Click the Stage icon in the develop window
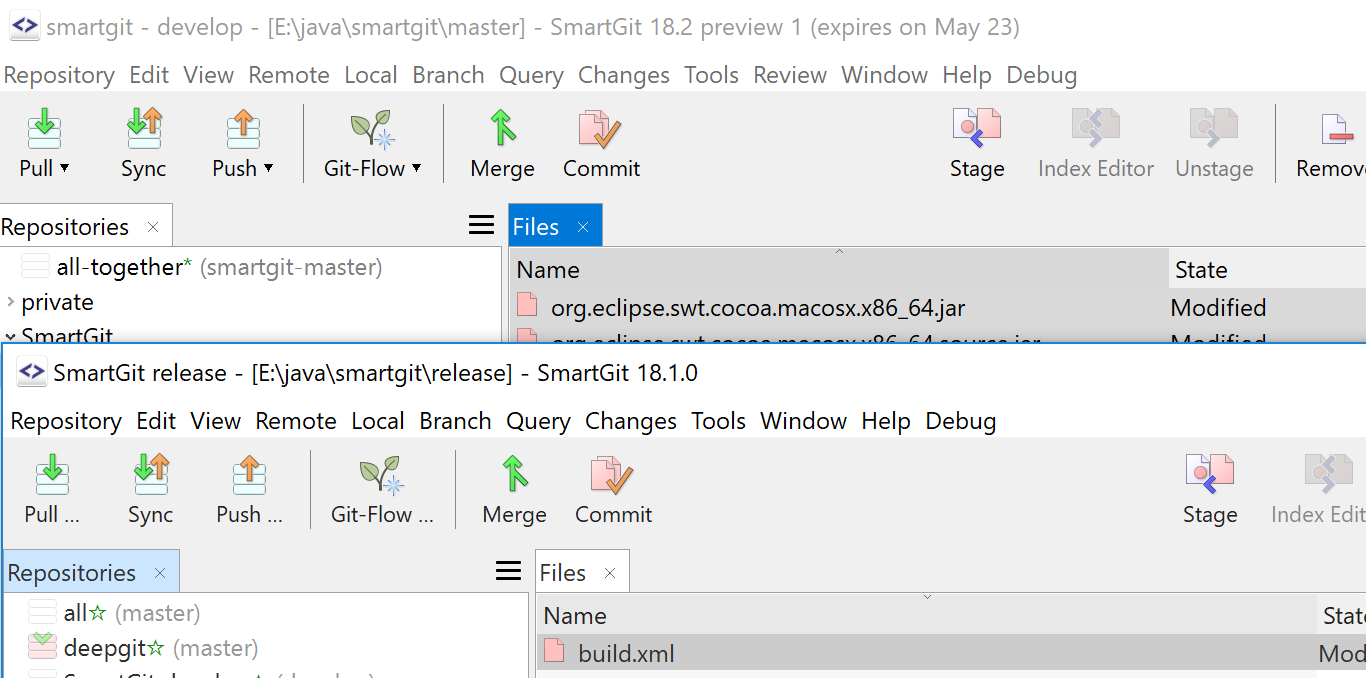This screenshot has width=1366, height=678. 977,128
